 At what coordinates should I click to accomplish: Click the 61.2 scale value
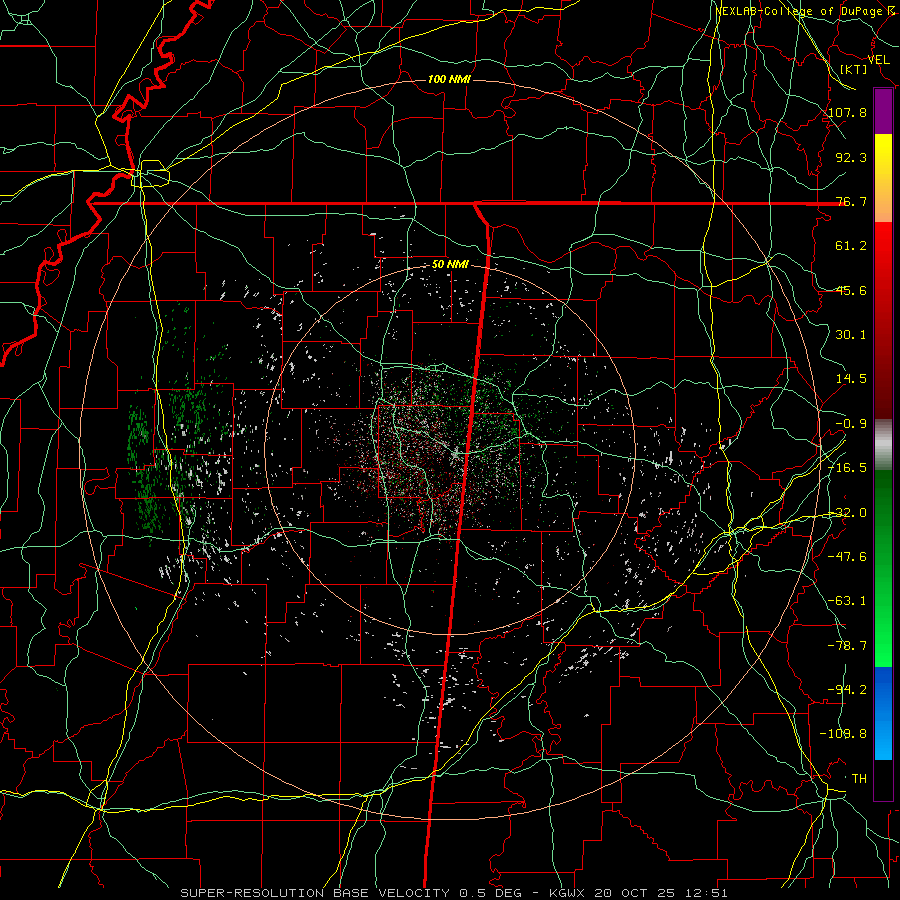[x=851, y=246]
